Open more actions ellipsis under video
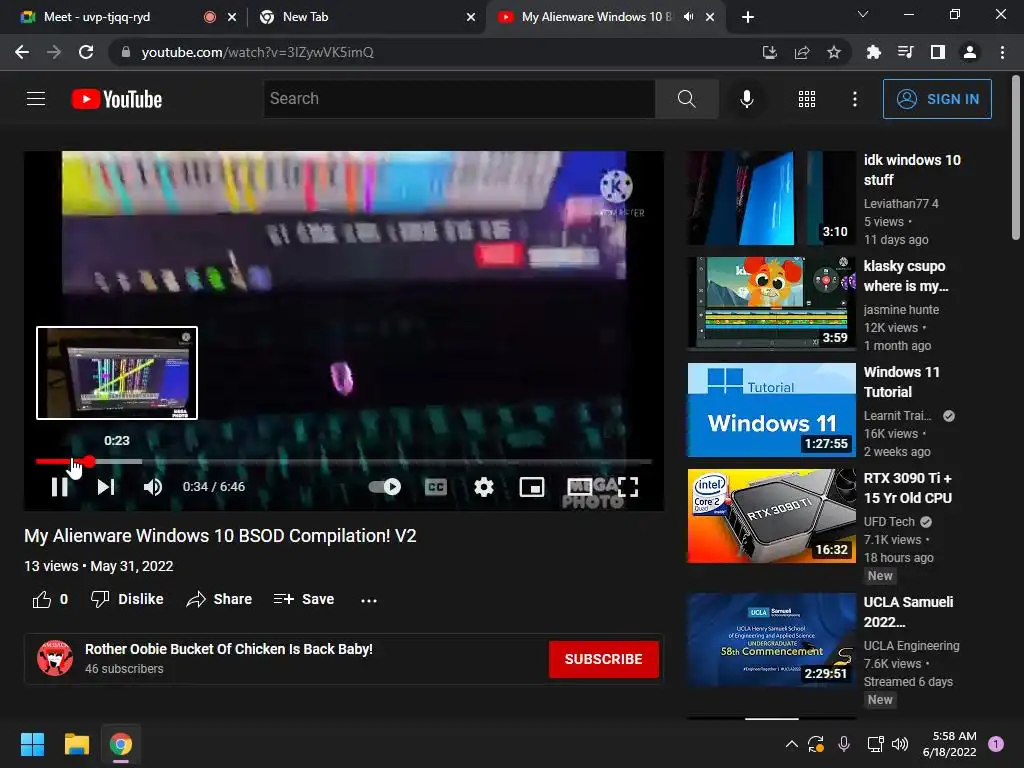 point(369,600)
